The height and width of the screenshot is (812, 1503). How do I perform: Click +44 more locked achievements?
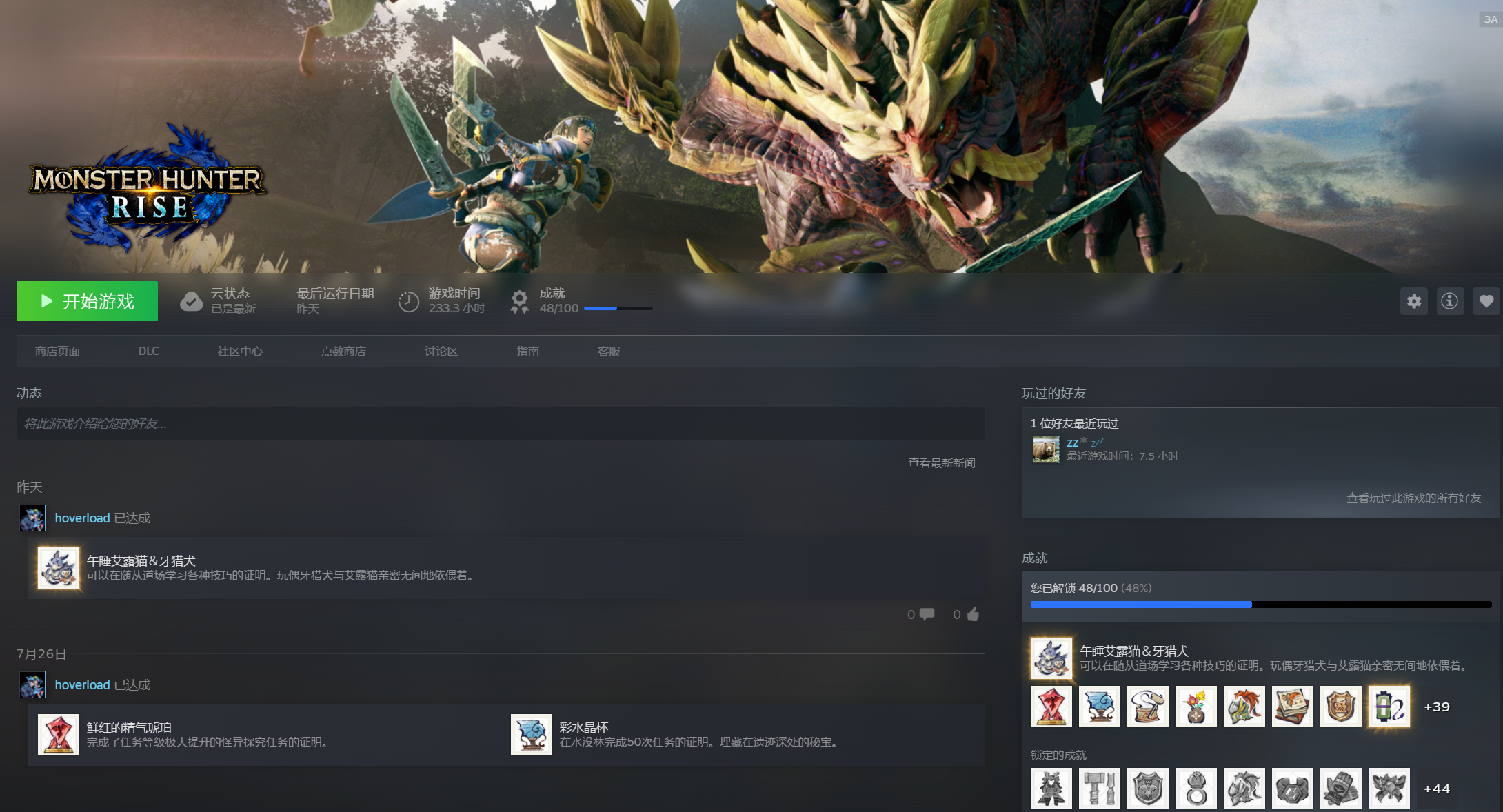1437,789
